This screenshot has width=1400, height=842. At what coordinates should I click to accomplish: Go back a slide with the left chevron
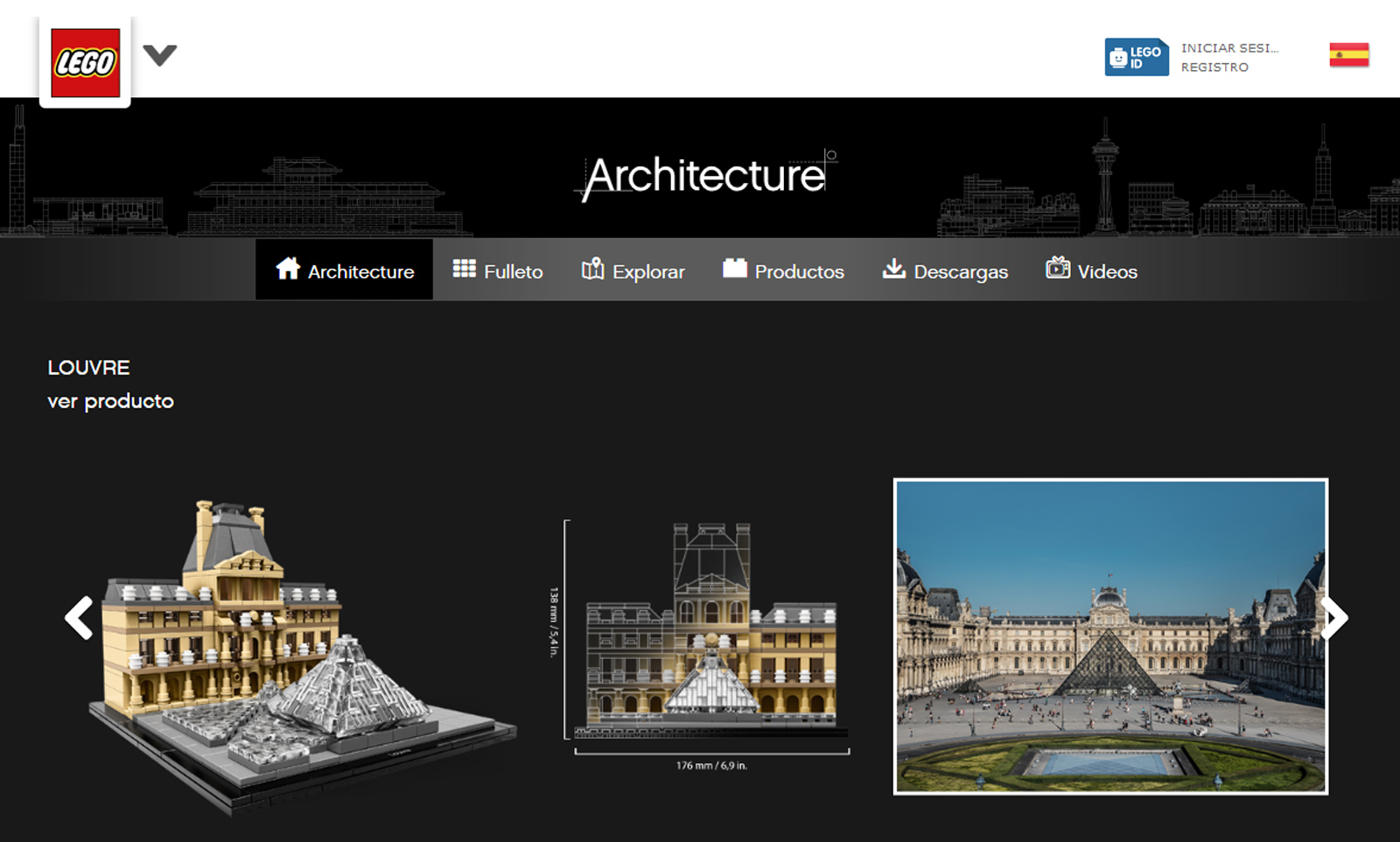click(x=79, y=618)
